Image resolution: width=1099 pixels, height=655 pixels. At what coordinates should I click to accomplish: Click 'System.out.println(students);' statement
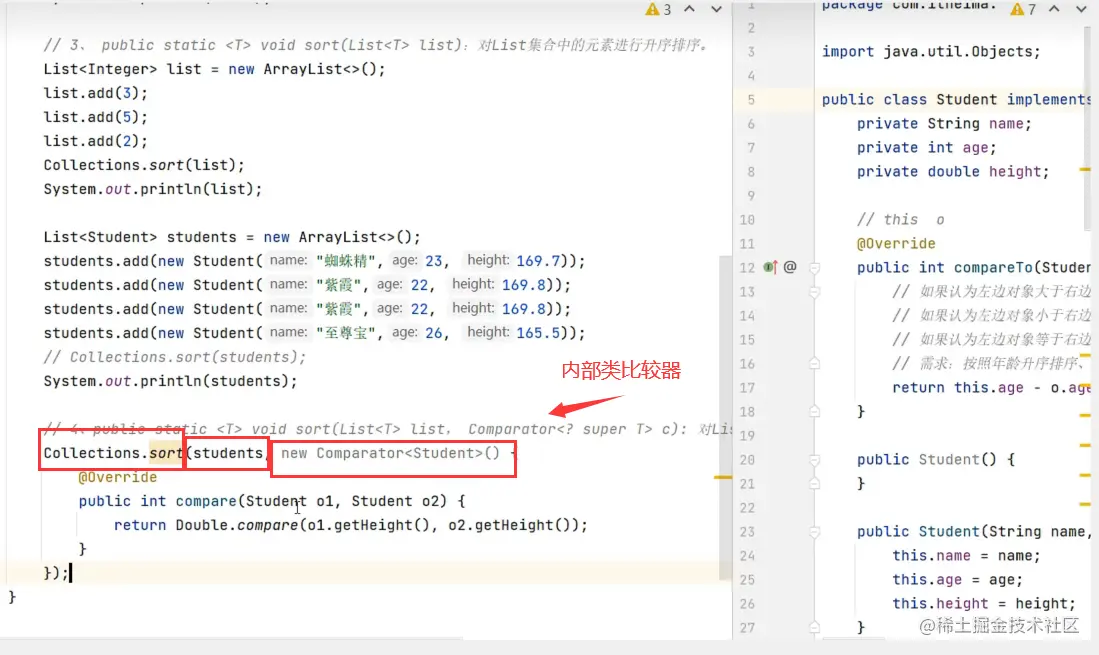point(170,381)
